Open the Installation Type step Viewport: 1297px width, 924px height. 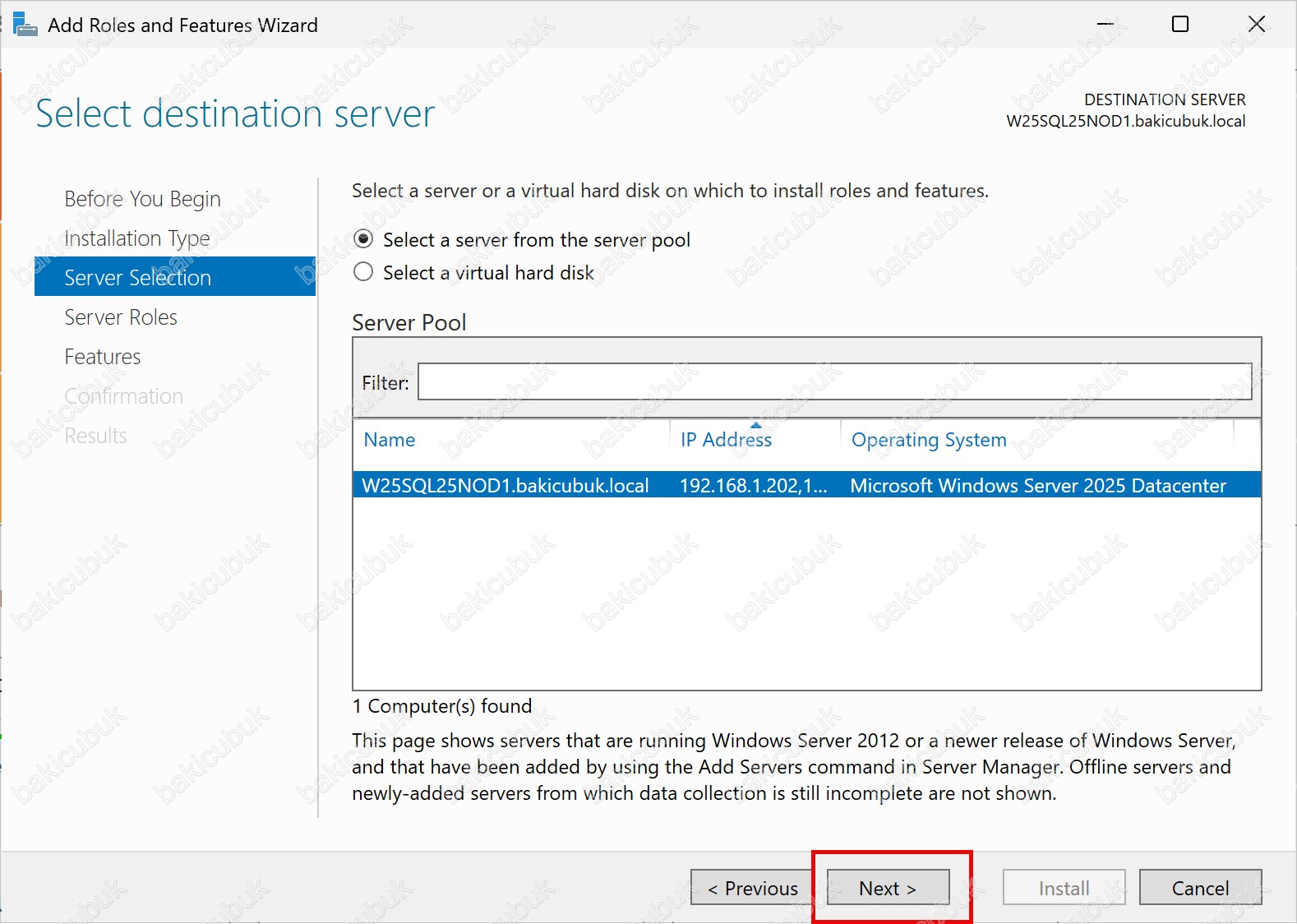click(x=137, y=238)
